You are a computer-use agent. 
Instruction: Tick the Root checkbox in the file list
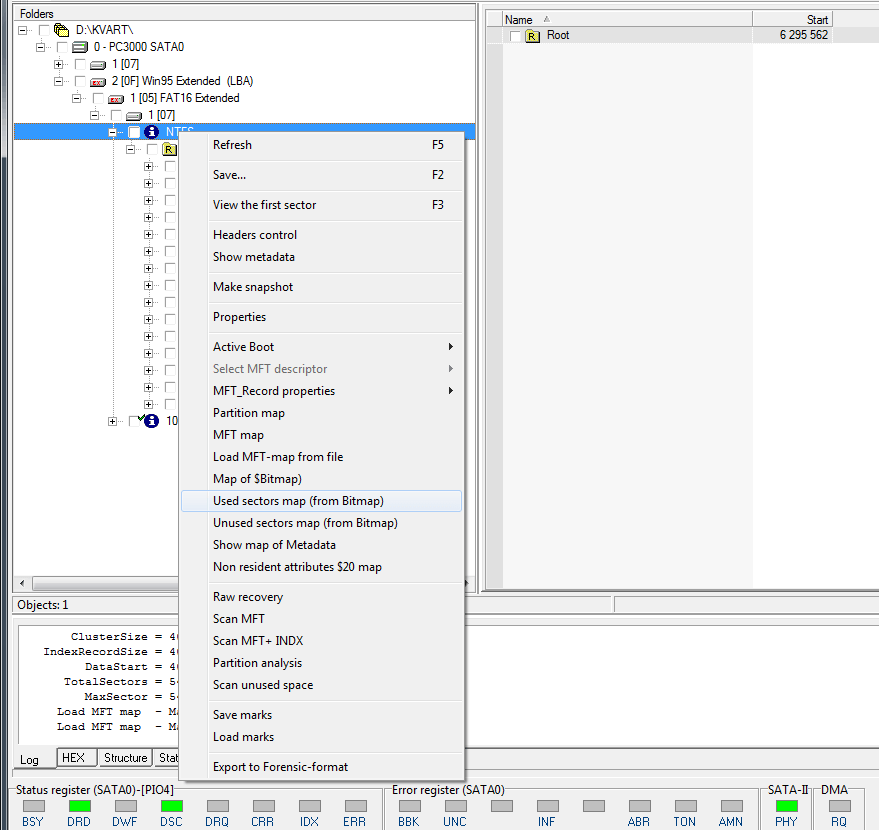(x=516, y=36)
